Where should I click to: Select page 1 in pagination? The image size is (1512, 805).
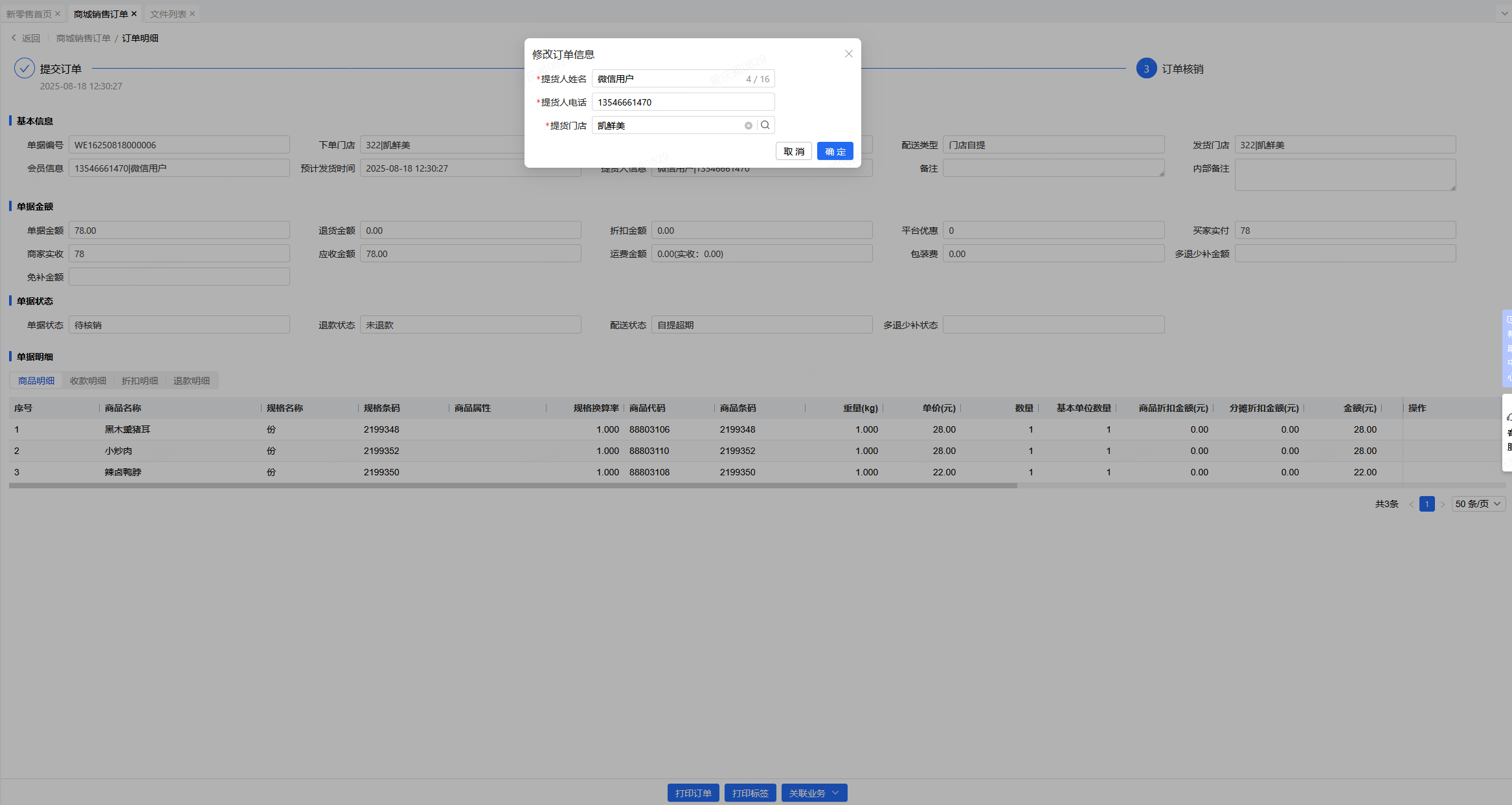point(1427,504)
